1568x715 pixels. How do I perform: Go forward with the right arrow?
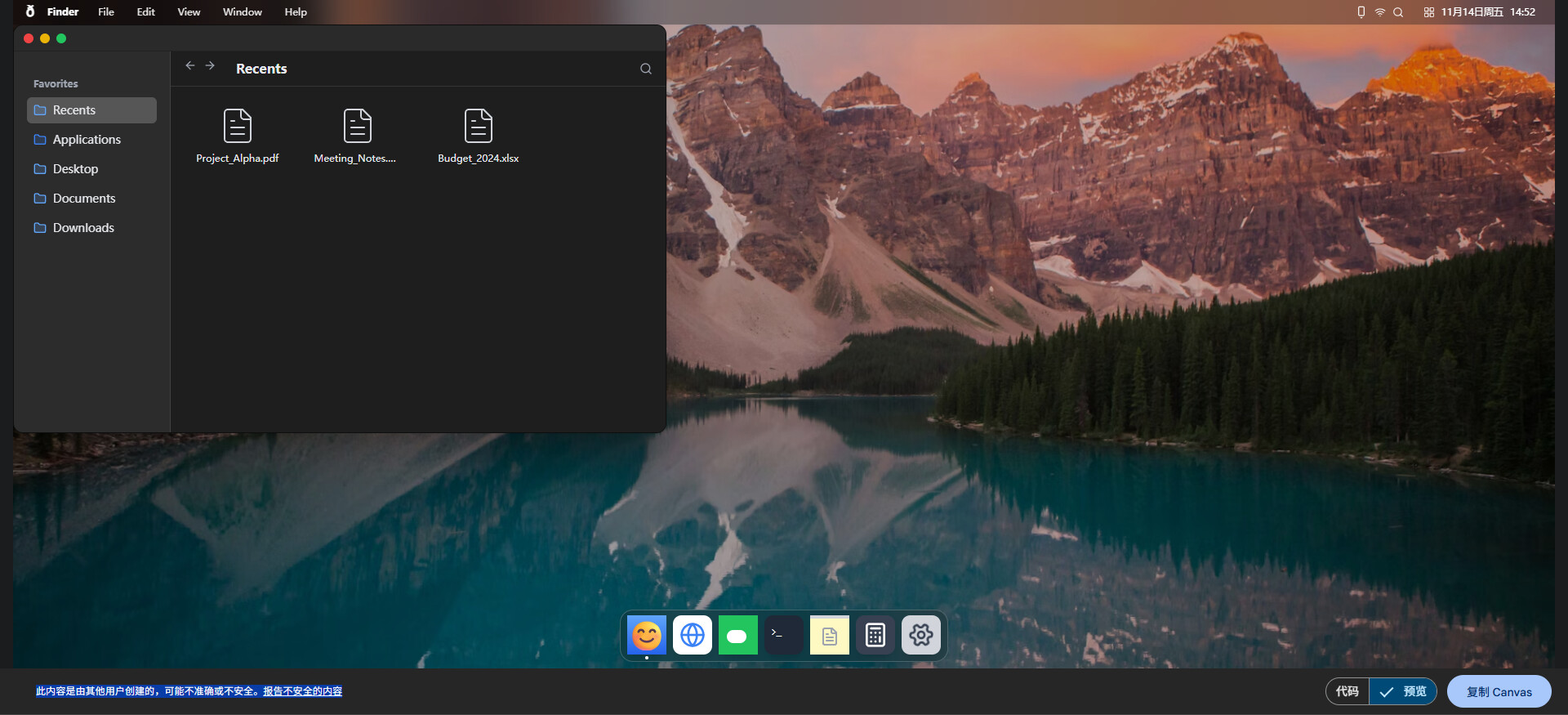pos(210,65)
